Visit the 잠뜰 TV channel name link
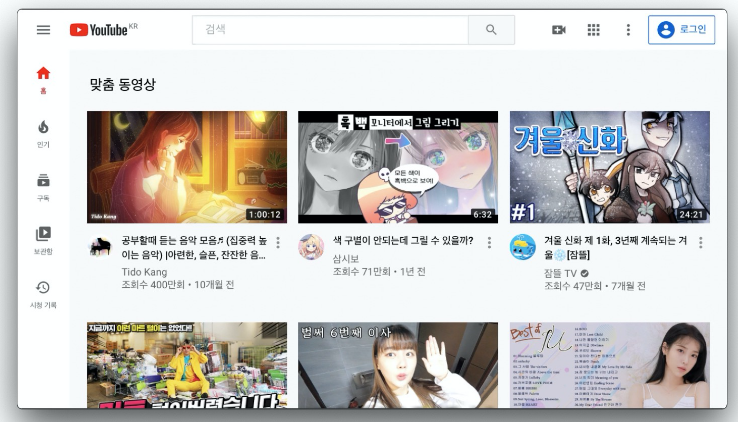This screenshot has height=422, width=738. (561, 273)
